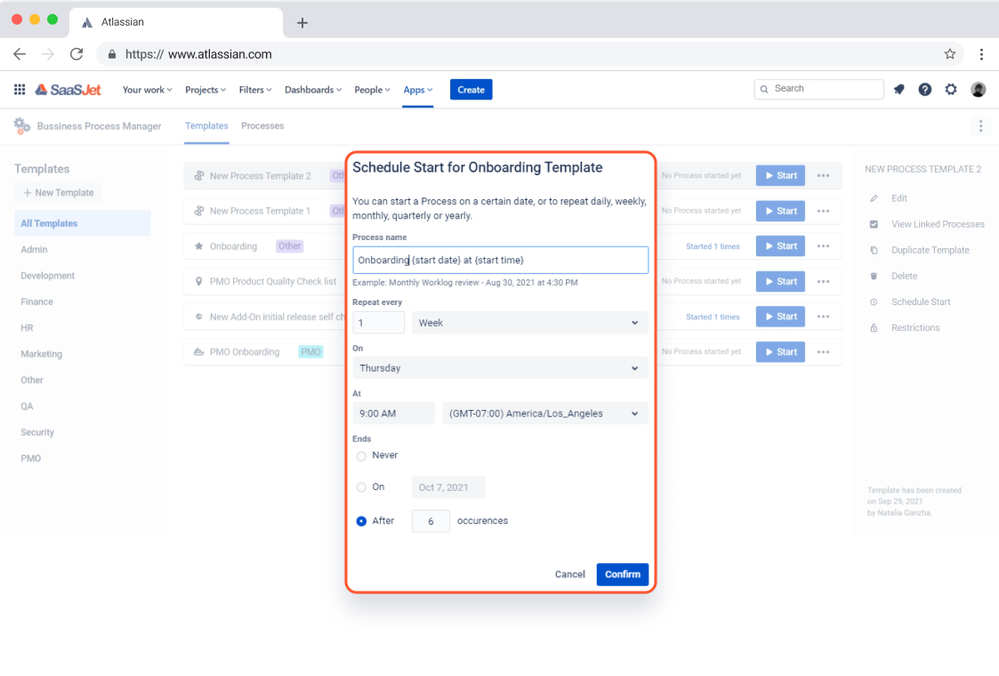Open more options for New Process Template 2
This screenshot has height=676, width=999.
pyautogui.click(x=823, y=176)
